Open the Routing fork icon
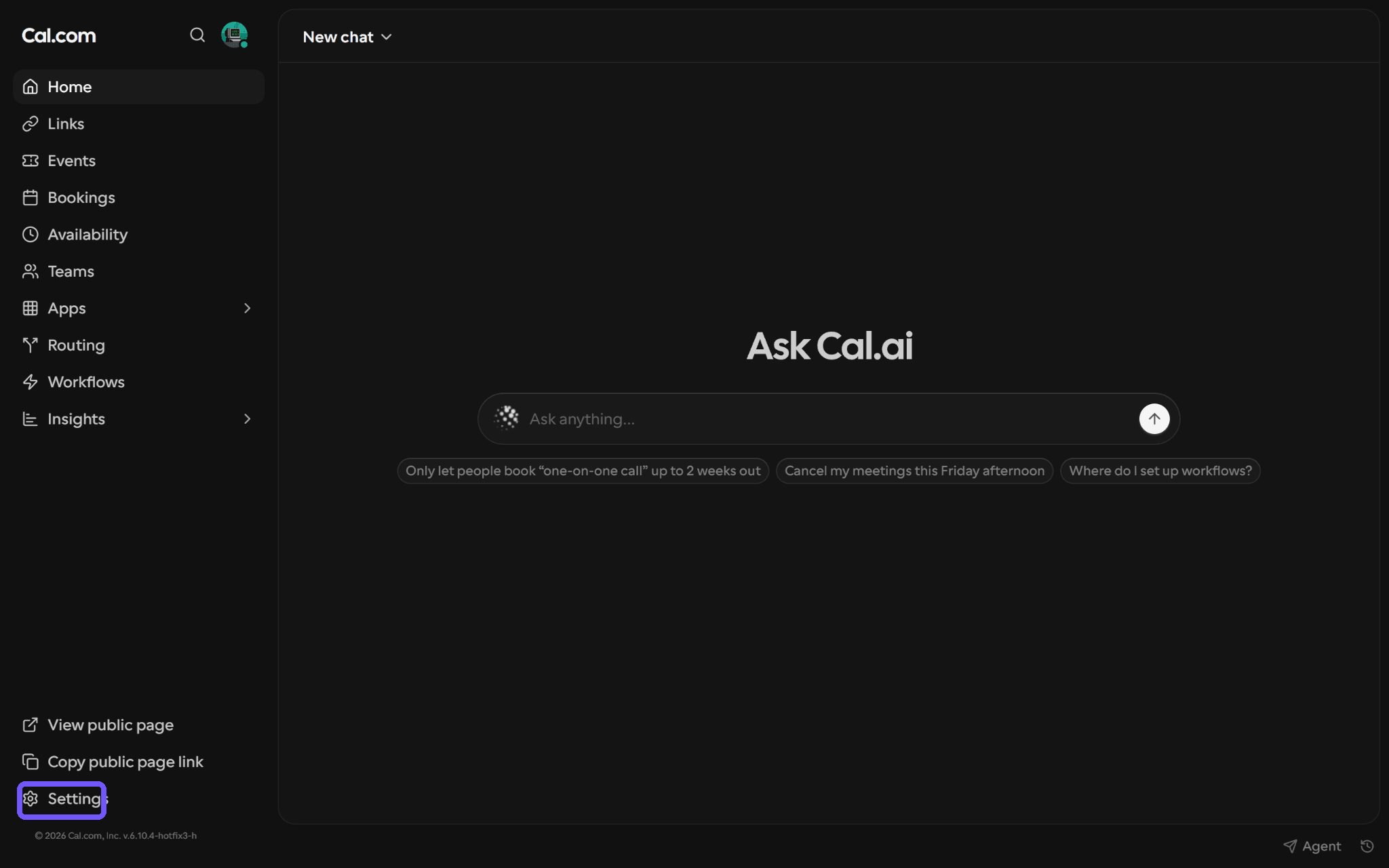This screenshot has width=1389, height=868. [30, 345]
